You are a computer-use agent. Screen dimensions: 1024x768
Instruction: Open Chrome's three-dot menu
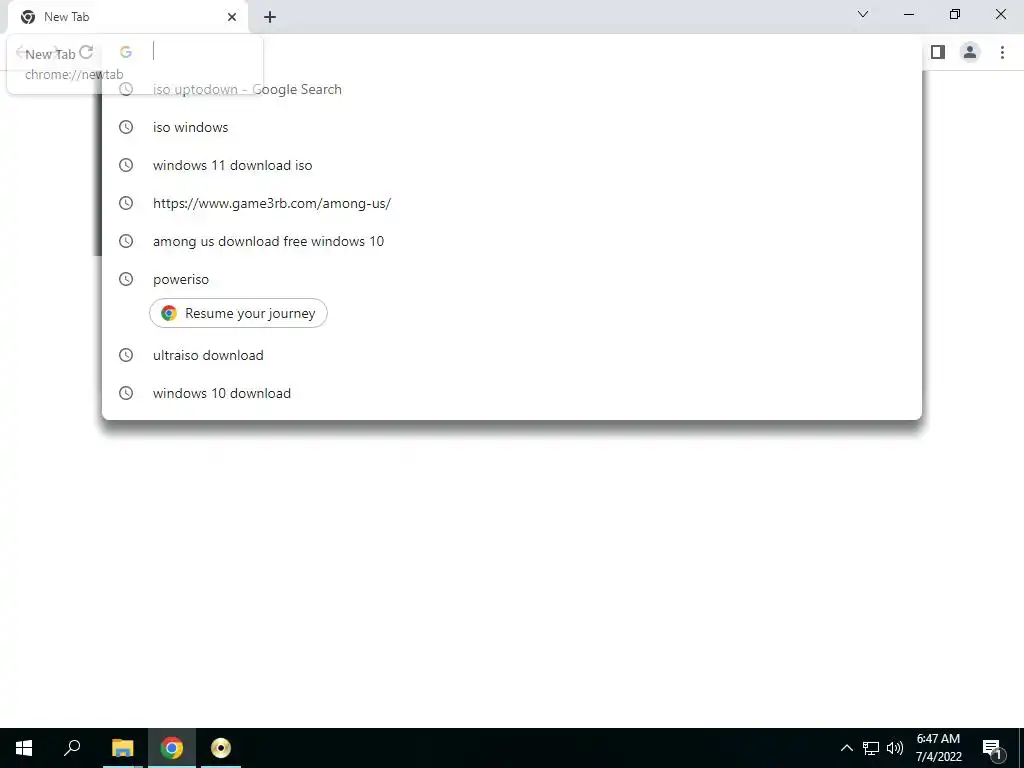click(1002, 52)
